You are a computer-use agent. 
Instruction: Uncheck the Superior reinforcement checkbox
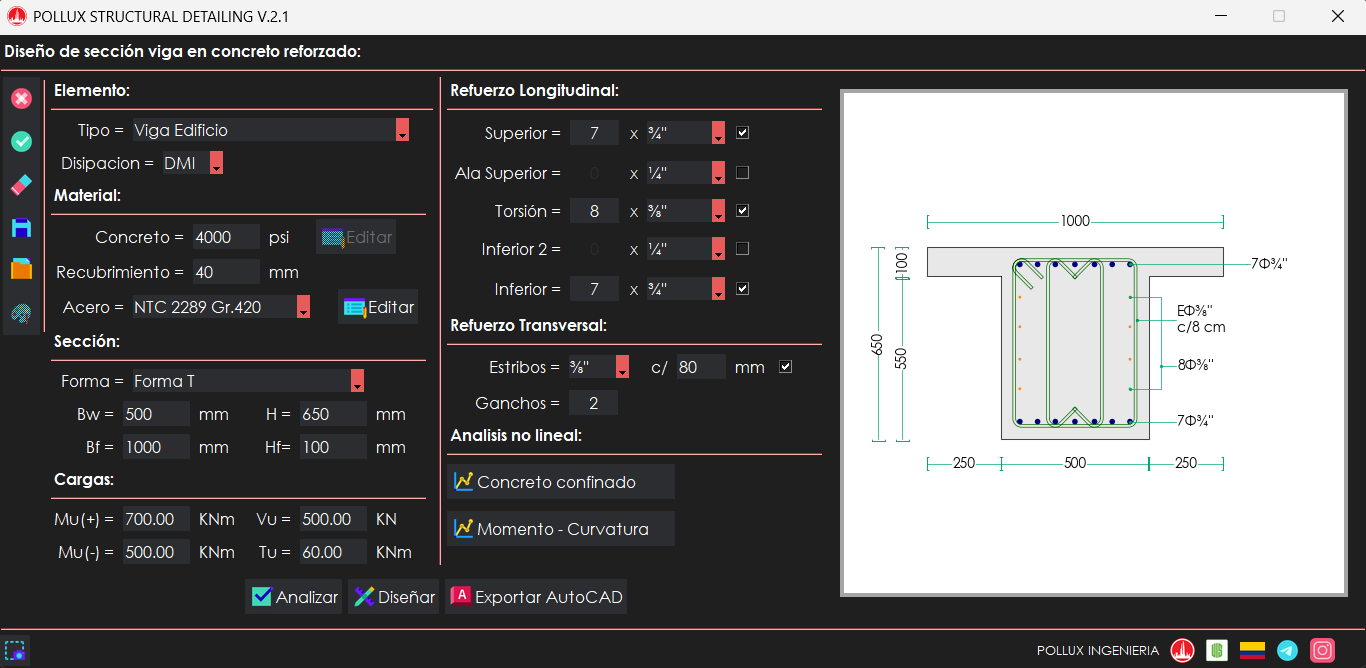pos(742,133)
